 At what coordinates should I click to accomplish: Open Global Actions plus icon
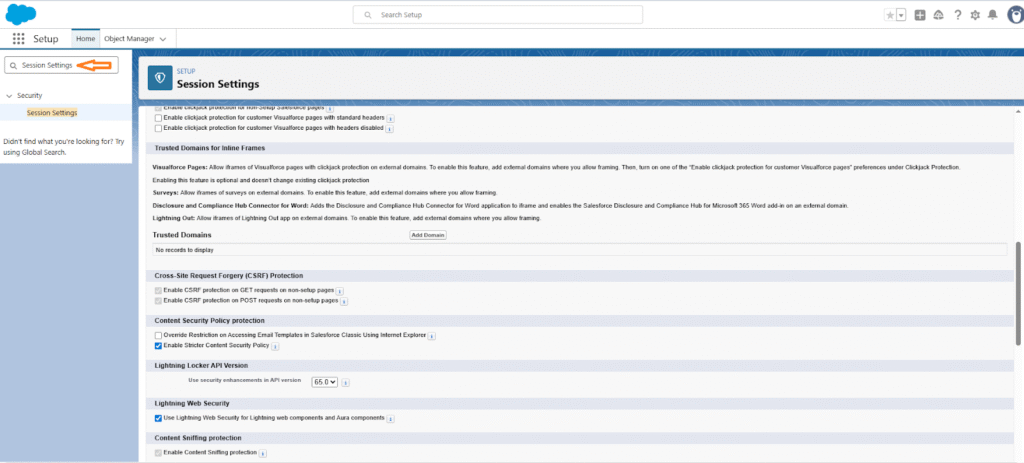pos(920,15)
